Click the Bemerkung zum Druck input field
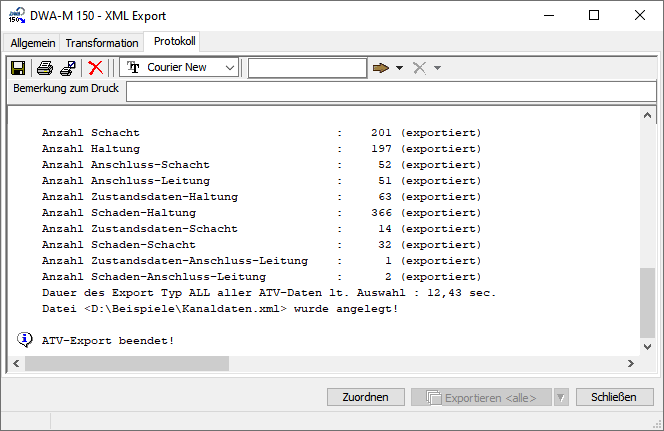This screenshot has height=431, width=664. coord(390,92)
